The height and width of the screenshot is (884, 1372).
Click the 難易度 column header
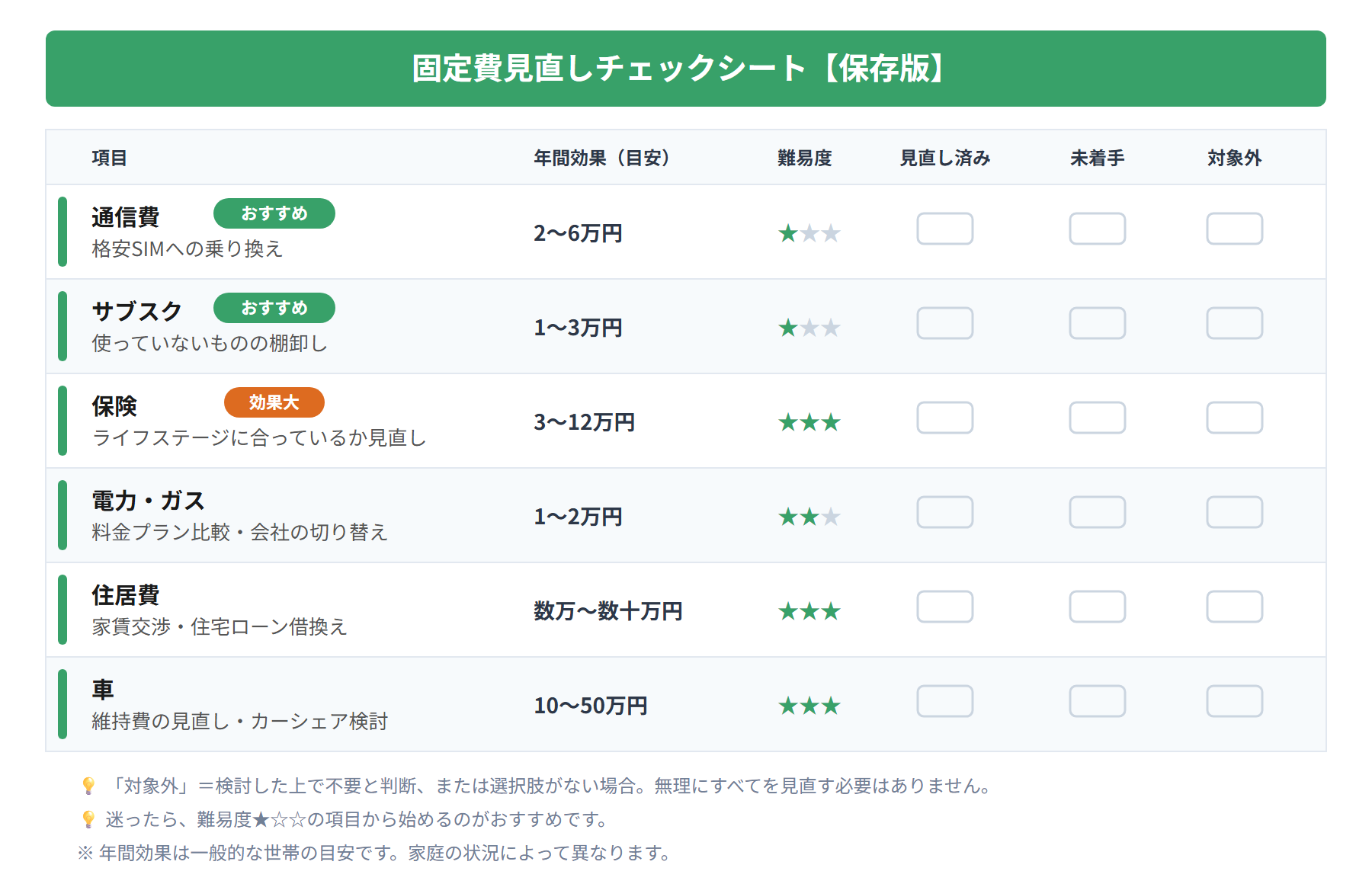click(804, 158)
